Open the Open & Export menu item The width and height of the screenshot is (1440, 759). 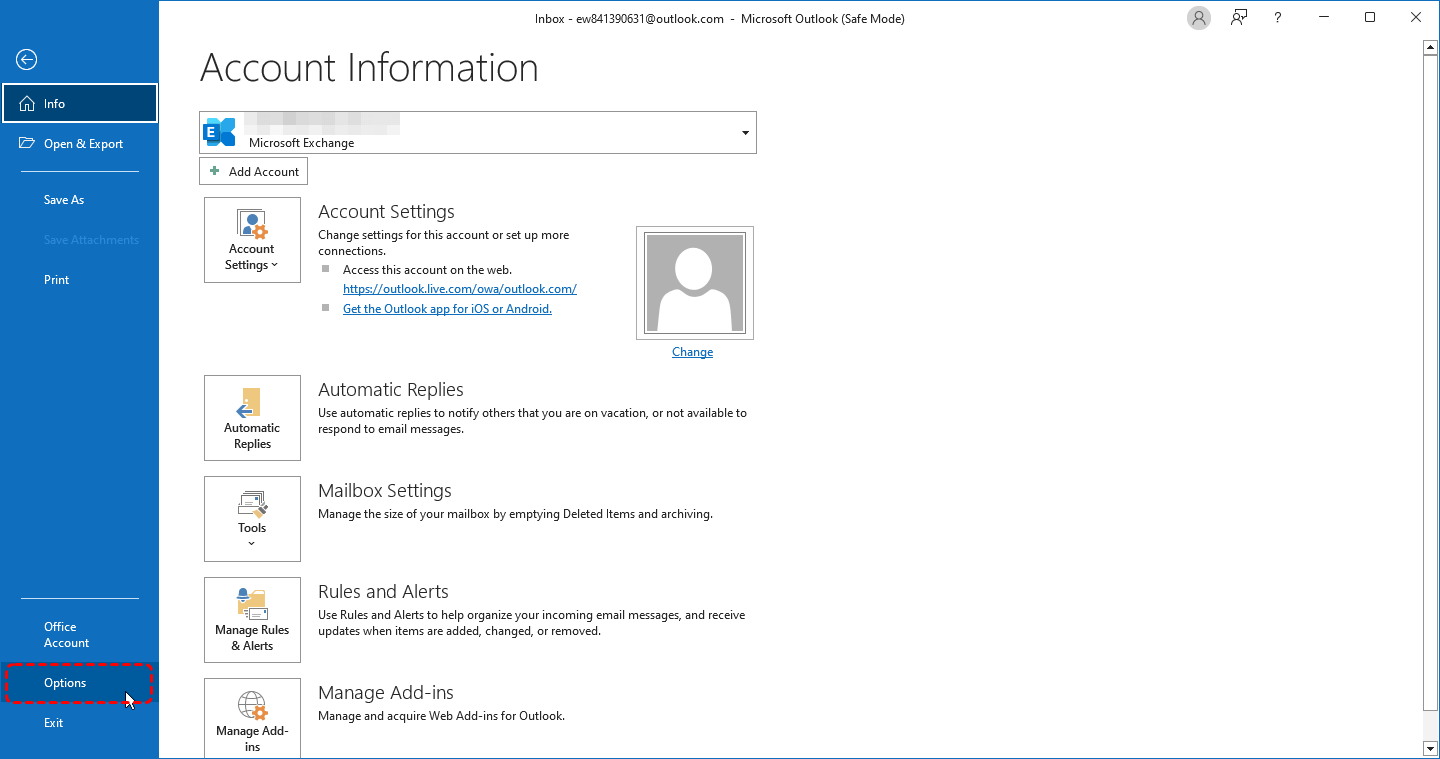click(x=83, y=144)
